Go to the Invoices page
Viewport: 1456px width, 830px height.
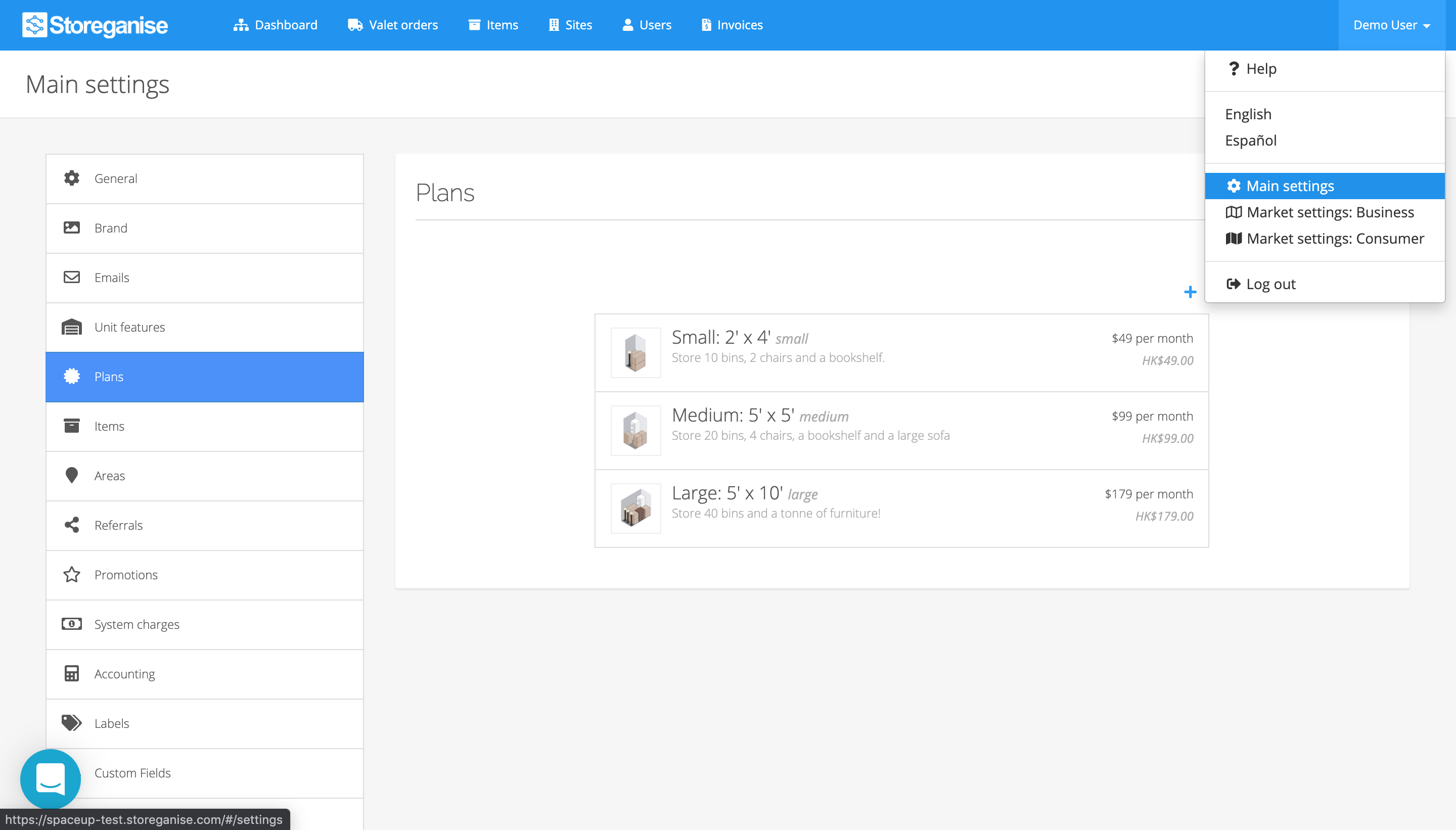732,25
